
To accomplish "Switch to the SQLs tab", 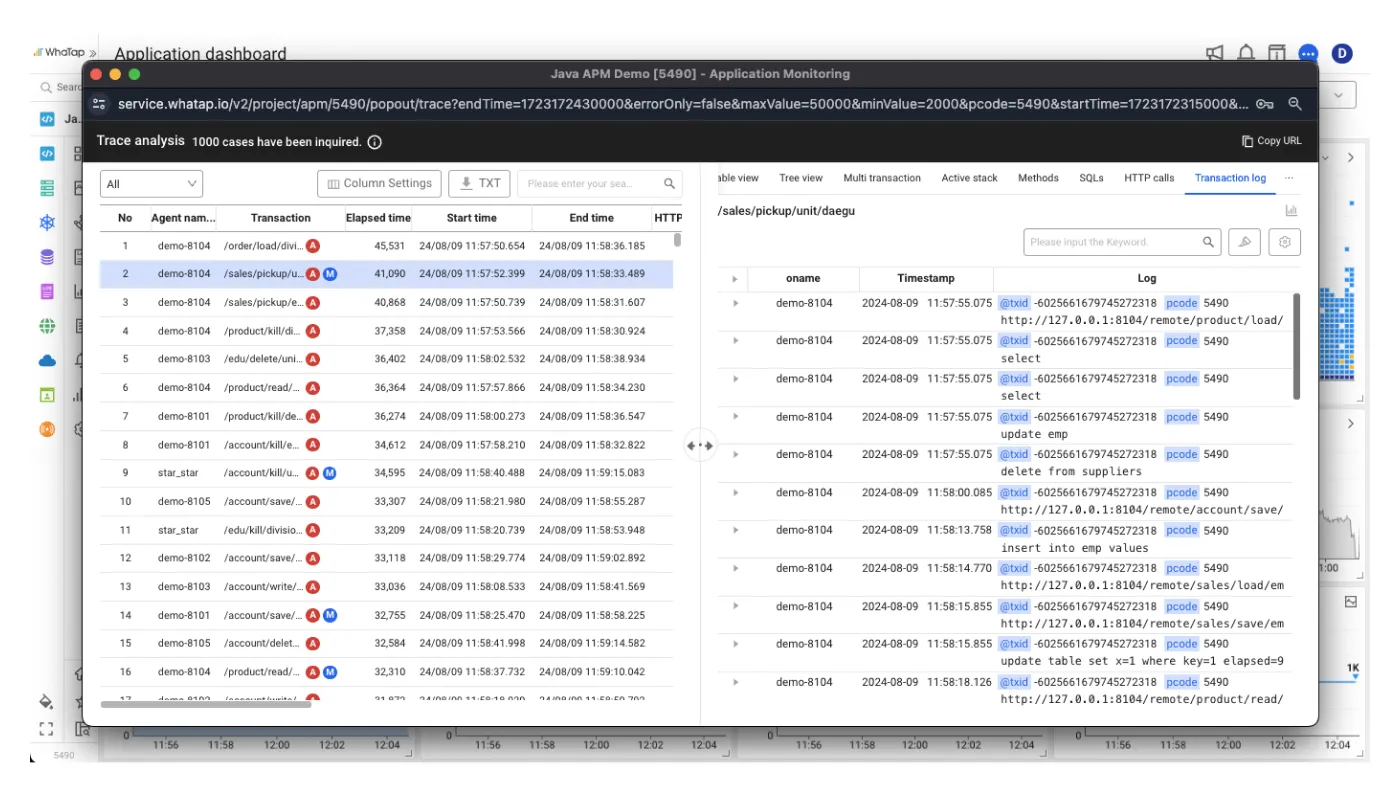I will [x=1091, y=178].
